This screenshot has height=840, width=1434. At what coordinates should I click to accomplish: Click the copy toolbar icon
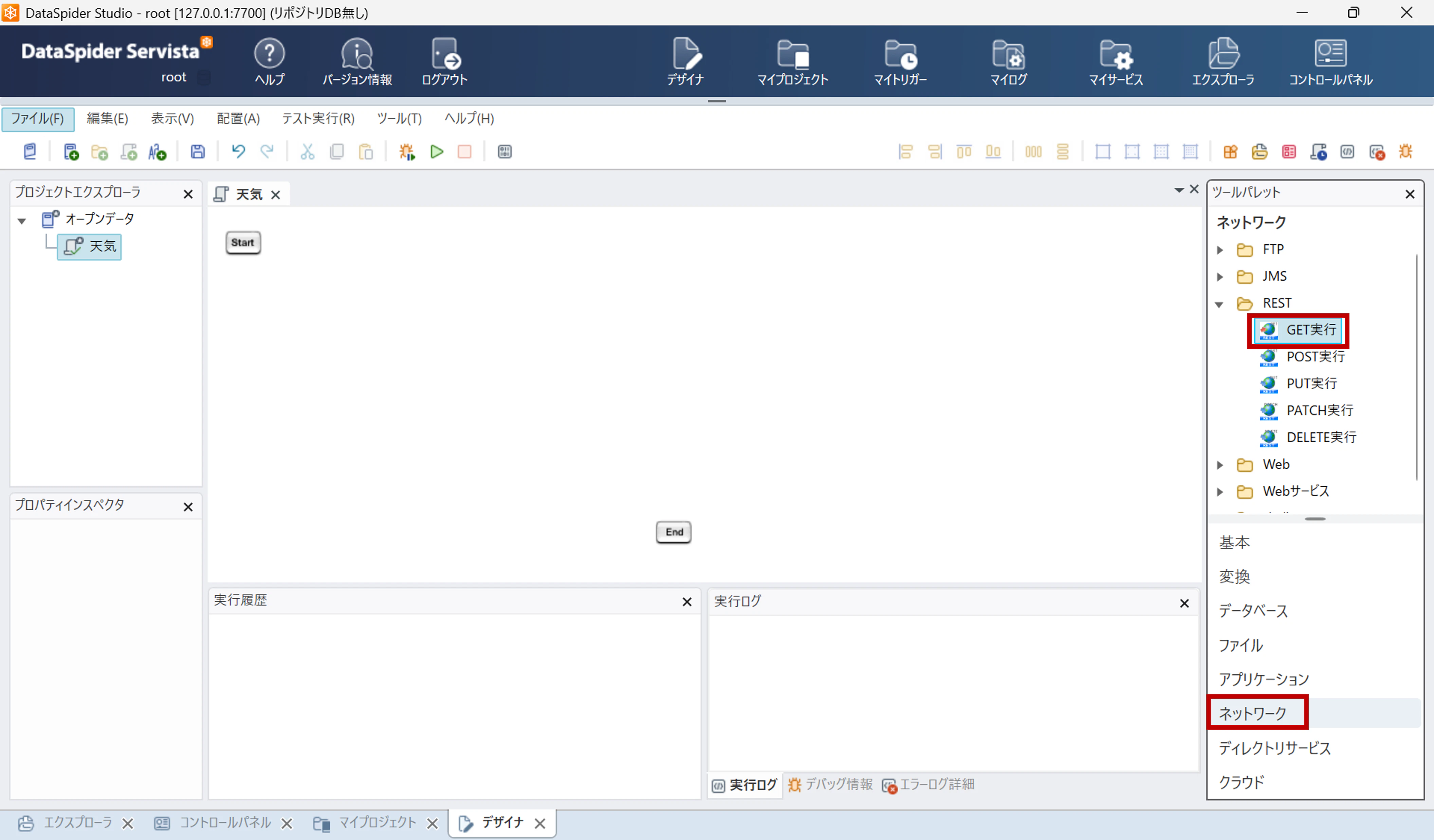[x=337, y=152]
